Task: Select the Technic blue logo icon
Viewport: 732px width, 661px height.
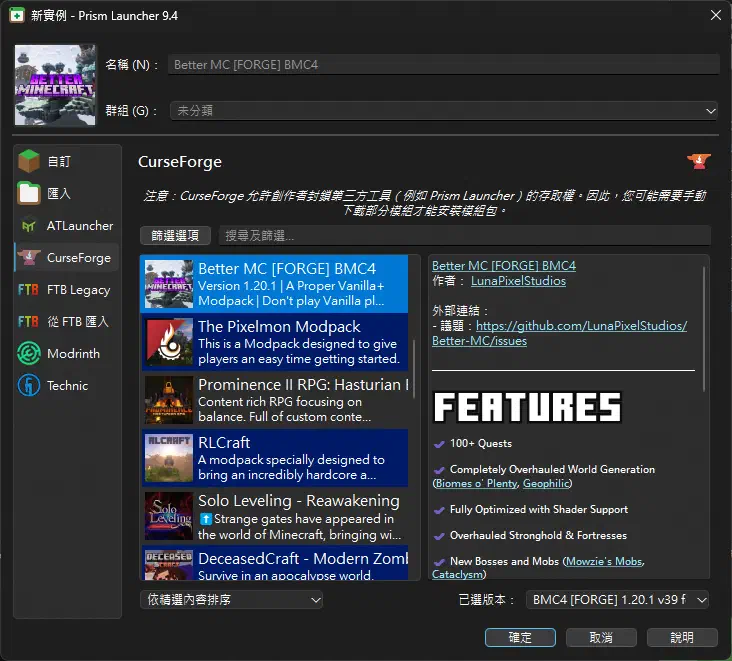Action: coord(29,386)
